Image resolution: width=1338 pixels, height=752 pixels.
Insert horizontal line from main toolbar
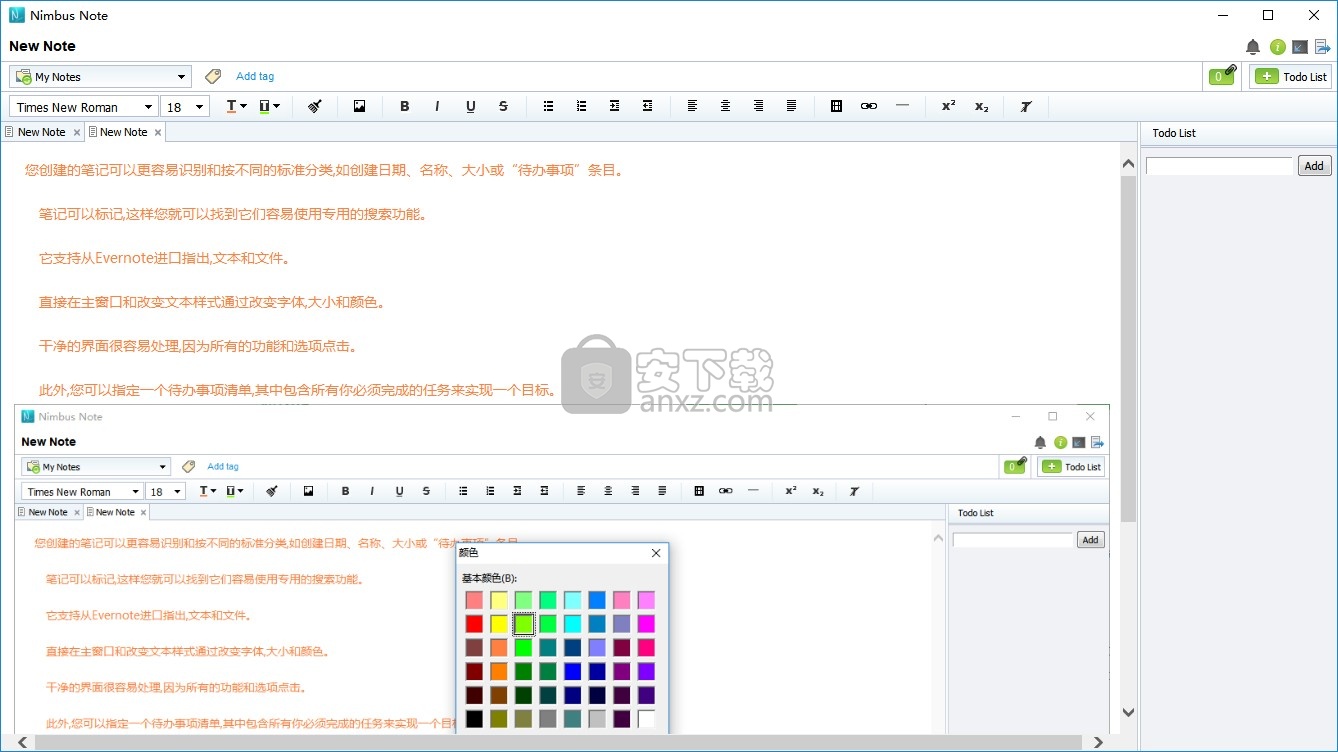tap(902, 105)
